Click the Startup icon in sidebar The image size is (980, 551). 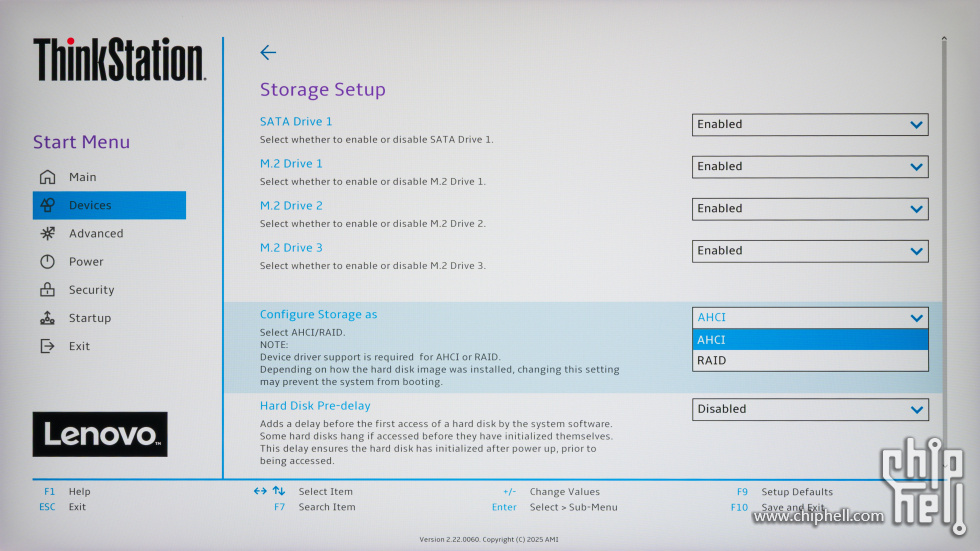click(48, 317)
